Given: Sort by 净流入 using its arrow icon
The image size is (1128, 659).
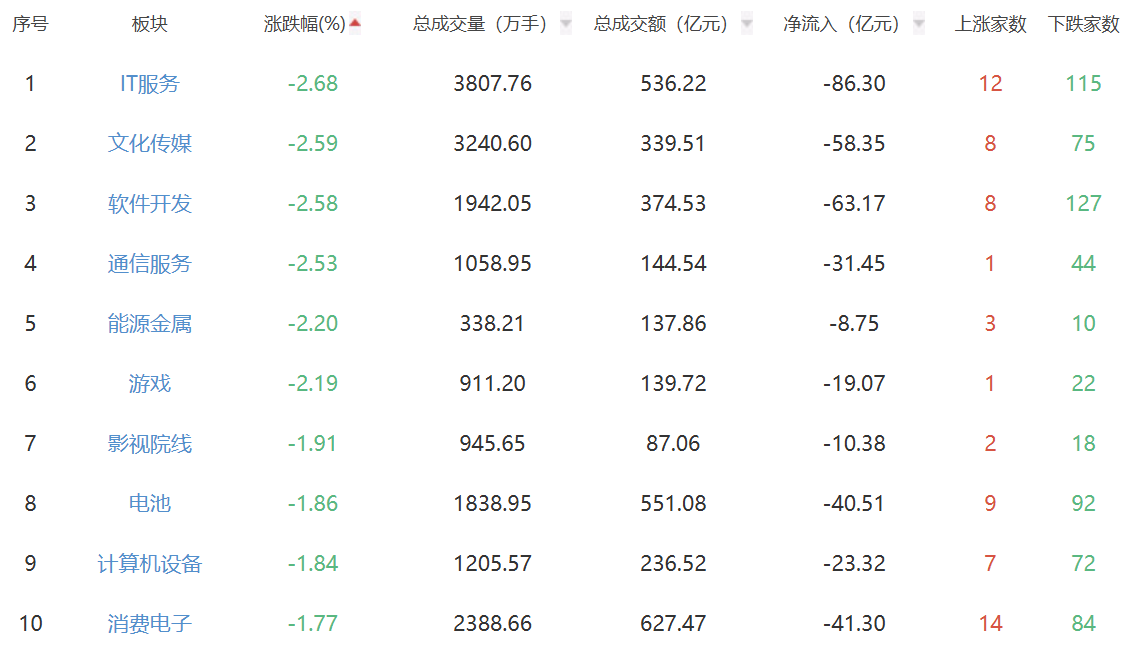Looking at the screenshot, I should (918, 23).
